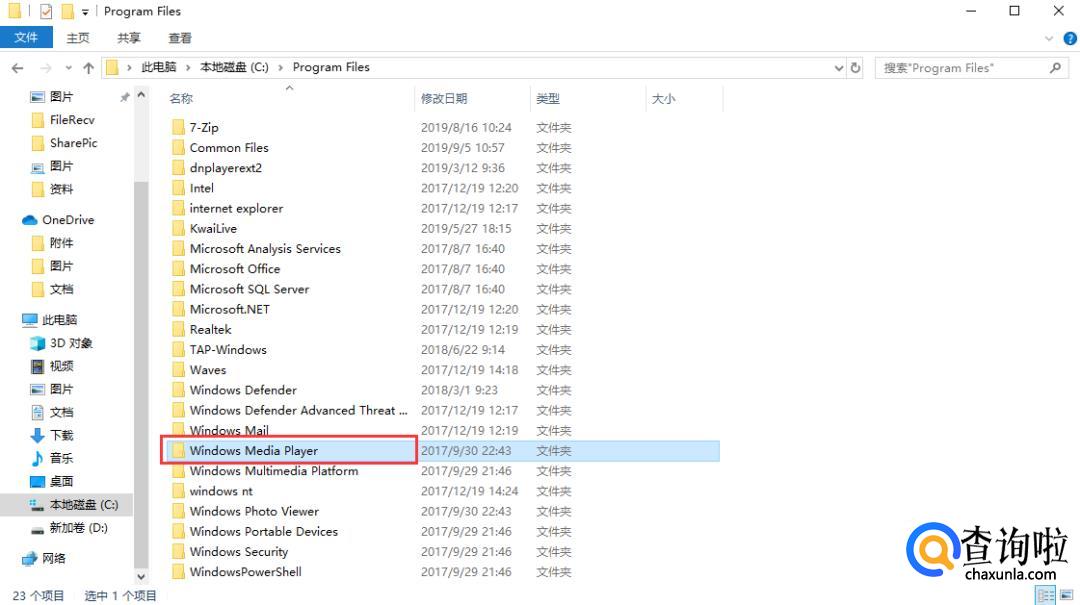This screenshot has height=605, width=1080.
Task: Open the address bar history dropdown
Action: 838,68
